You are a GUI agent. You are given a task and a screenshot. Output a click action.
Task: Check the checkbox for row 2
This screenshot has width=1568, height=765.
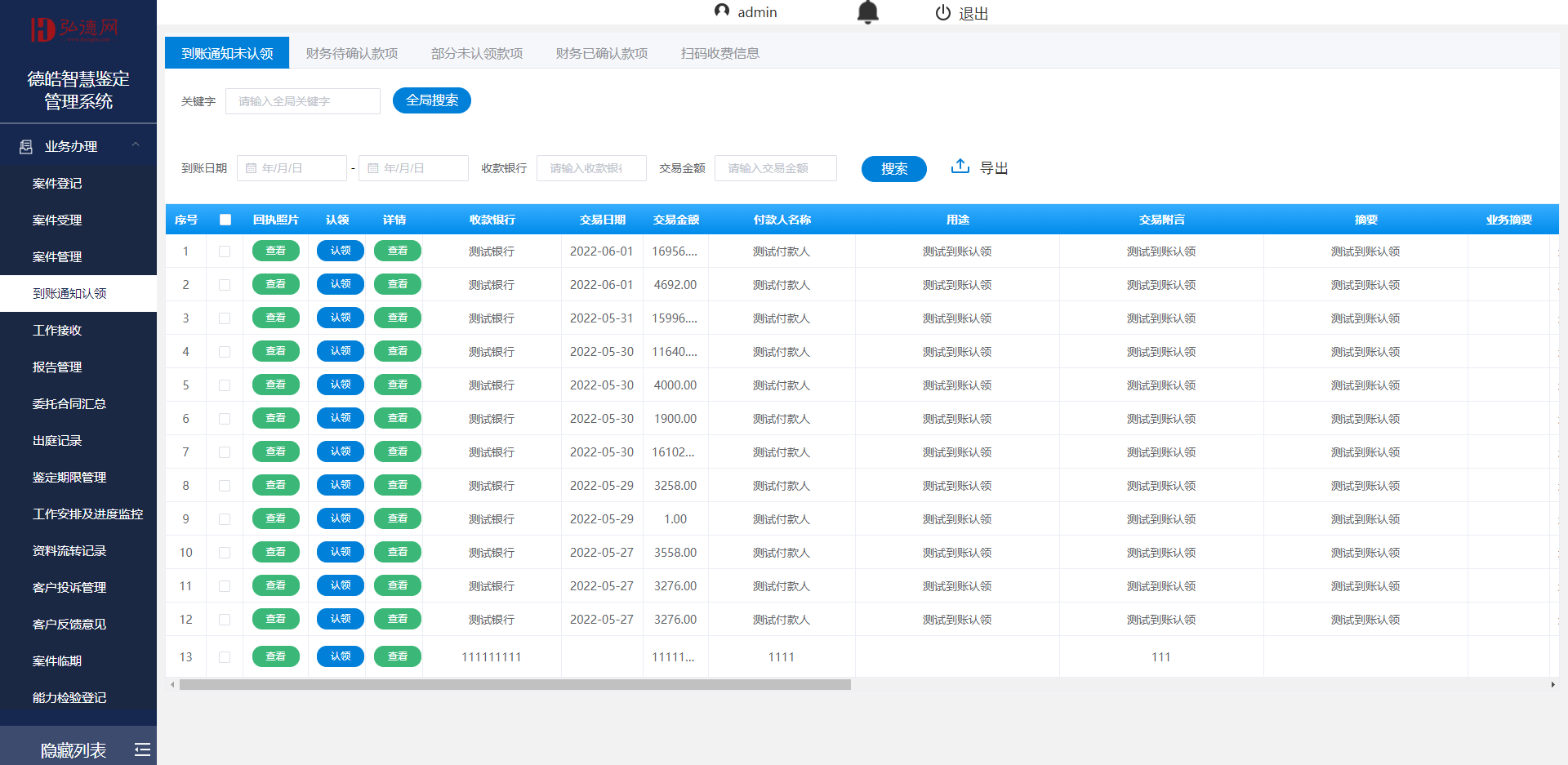pyautogui.click(x=225, y=285)
